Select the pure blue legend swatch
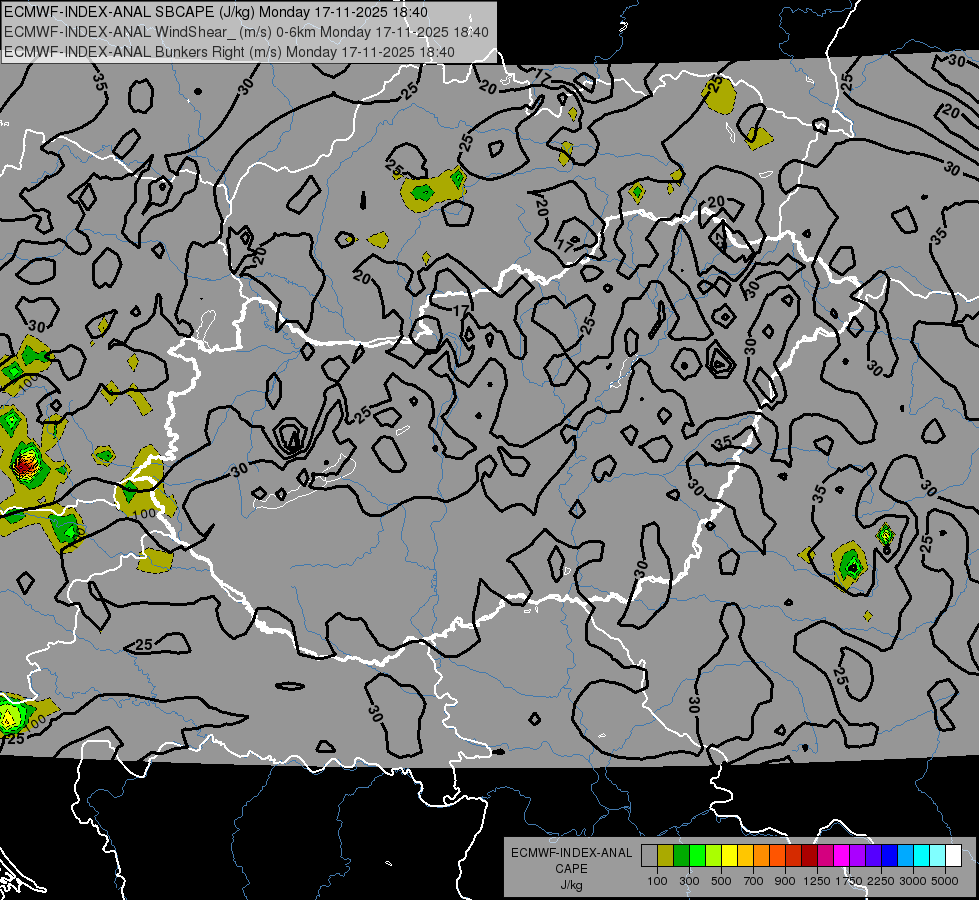Image resolution: width=979 pixels, height=900 pixels. [x=890, y=855]
